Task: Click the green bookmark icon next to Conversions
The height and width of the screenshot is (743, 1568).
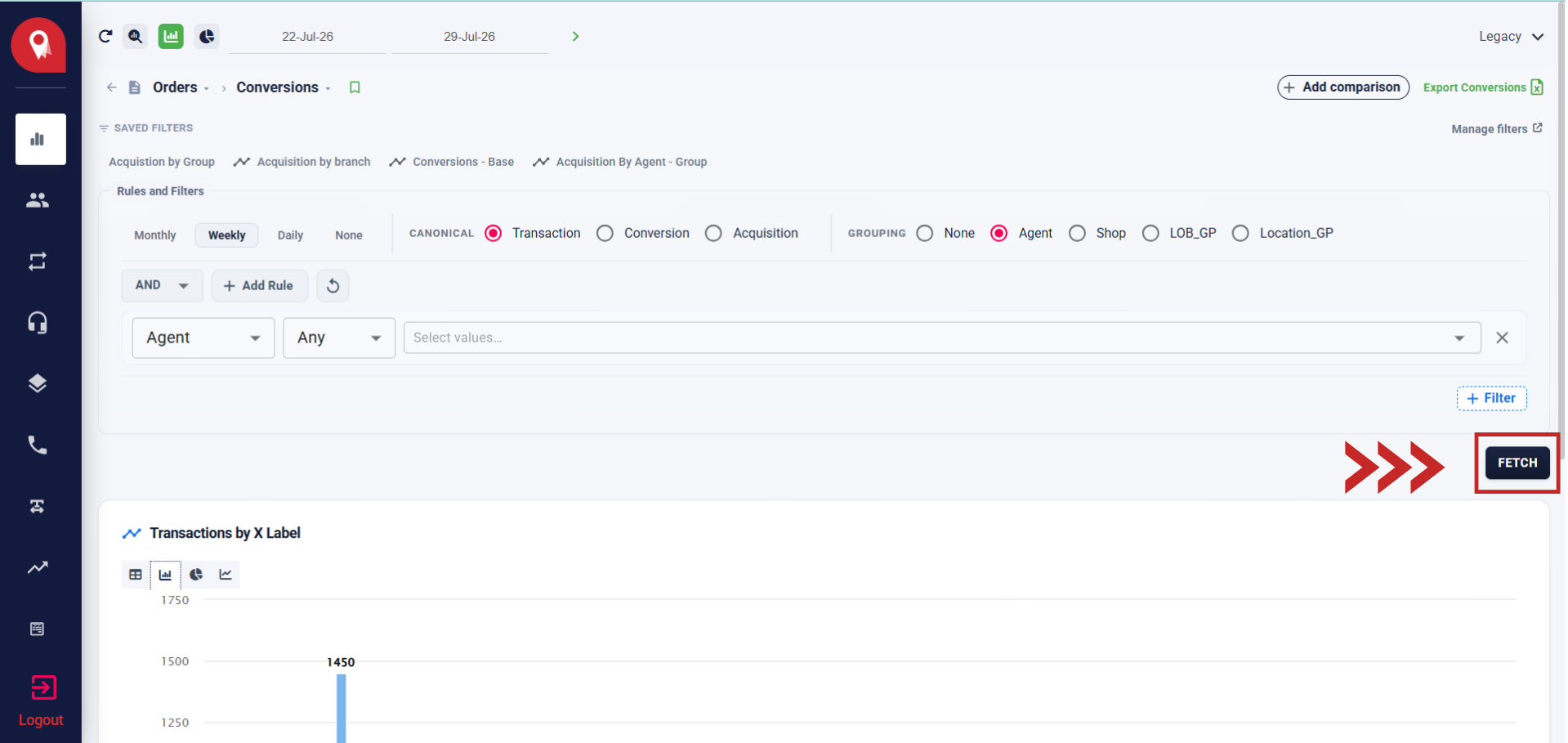Action: pyautogui.click(x=355, y=87)
